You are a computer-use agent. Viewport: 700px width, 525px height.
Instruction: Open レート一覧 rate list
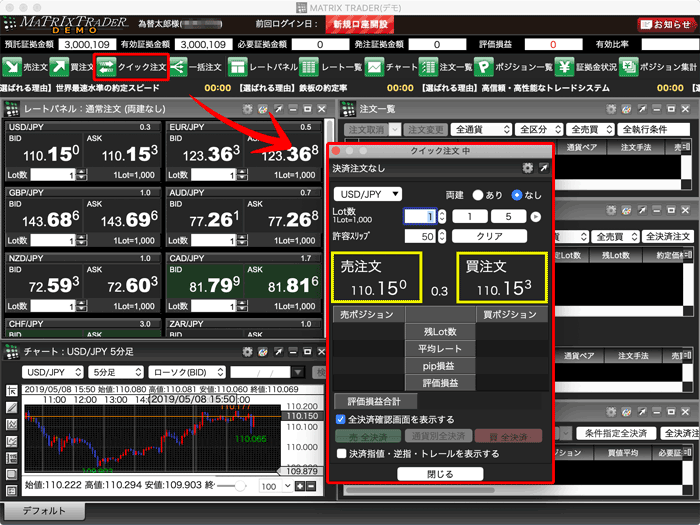pyautogui.click(x=331, y=67)
